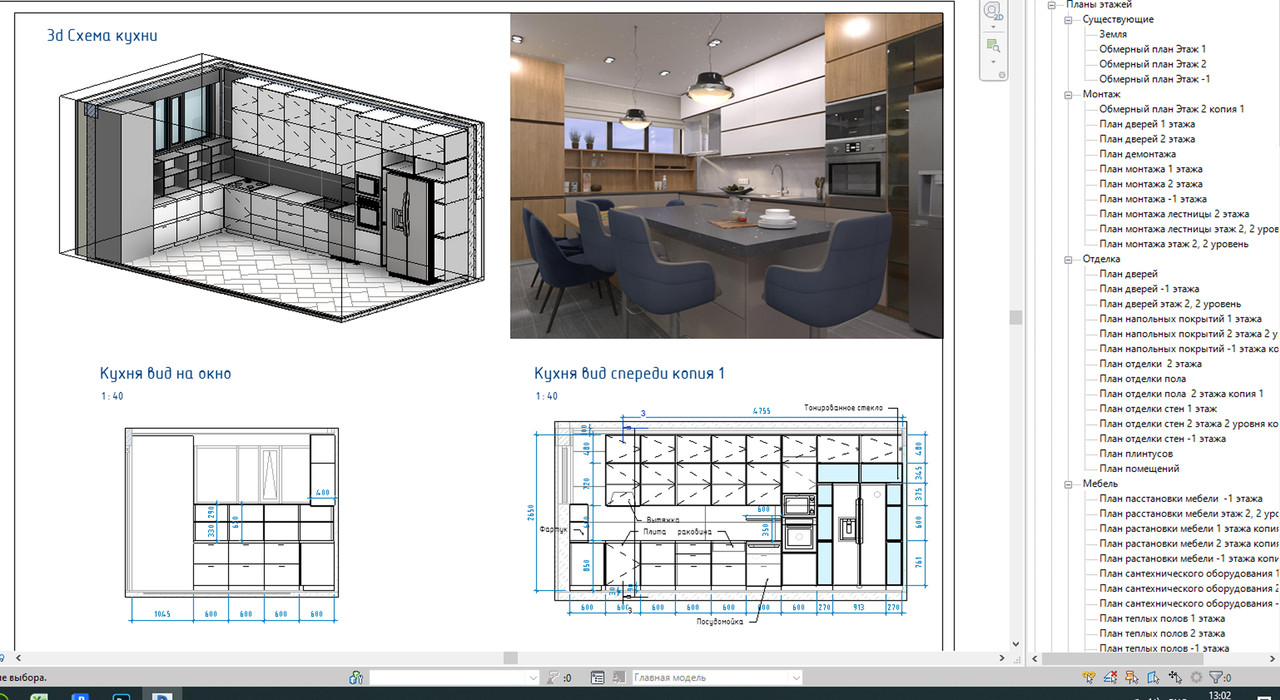
Task: Open the Design Options icon in status bar
Action: coord(598,677)
